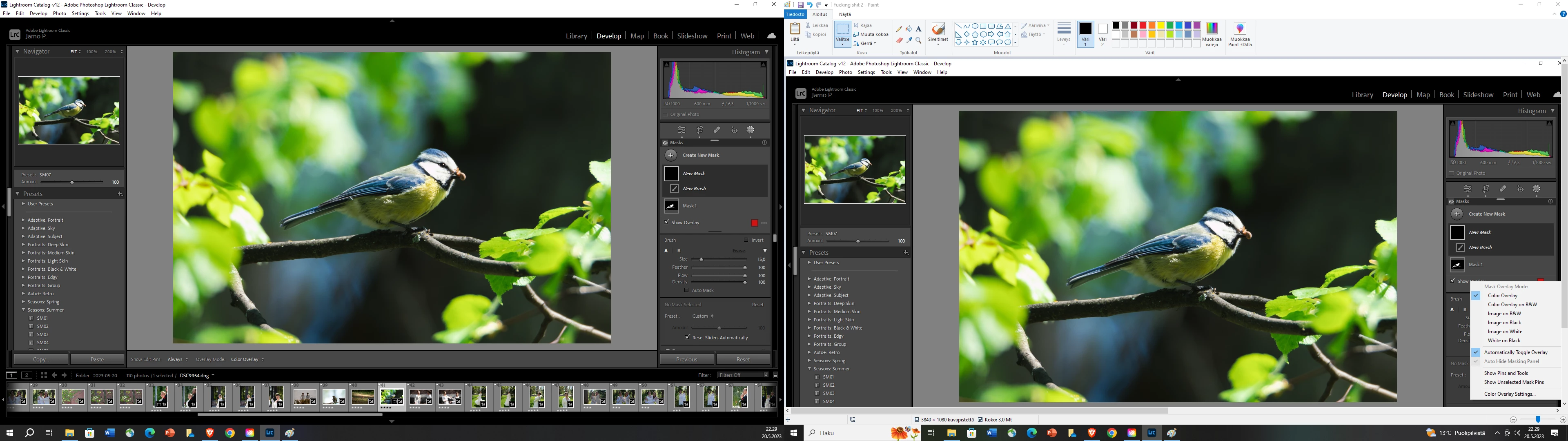Select the Fill bucket tool in Paint

[909, 29]
